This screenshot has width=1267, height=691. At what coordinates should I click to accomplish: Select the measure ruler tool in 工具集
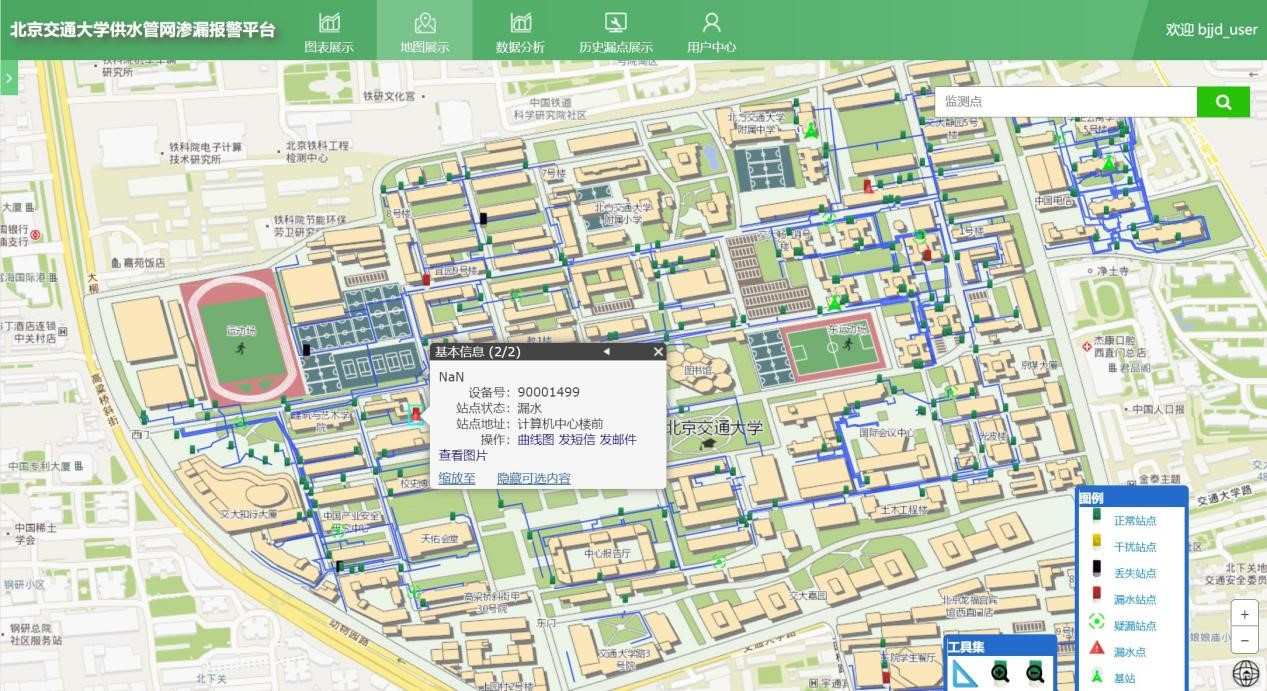pos(966,674)
